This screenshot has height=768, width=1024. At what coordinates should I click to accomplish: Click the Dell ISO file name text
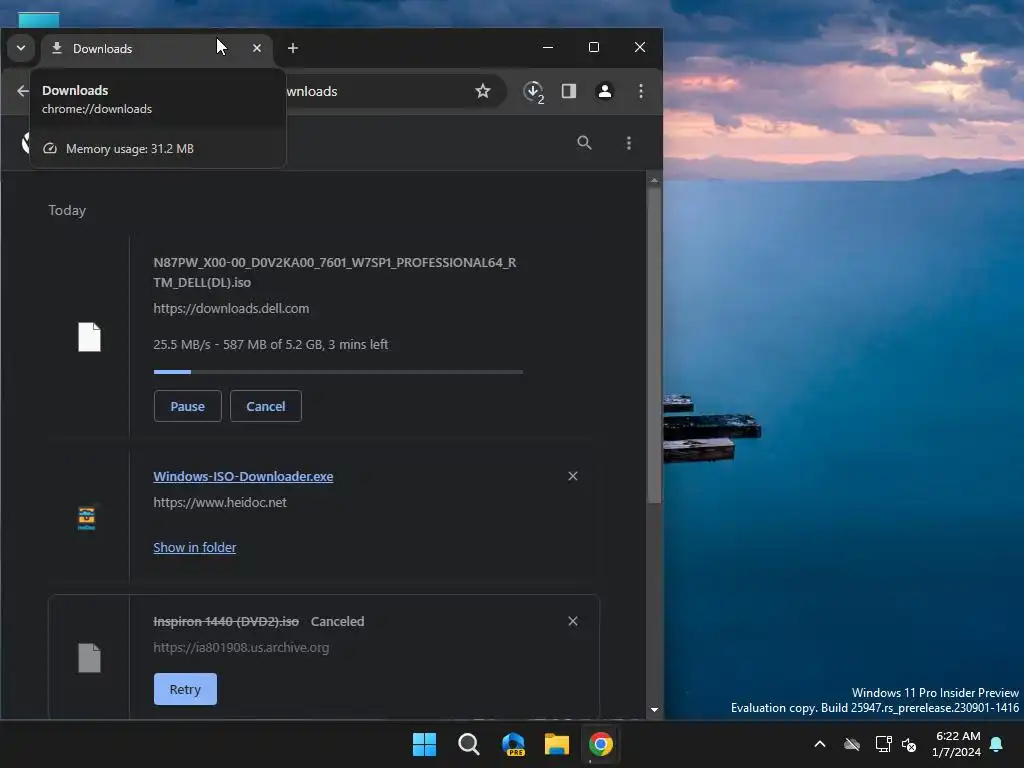click(x=335, y=272)
